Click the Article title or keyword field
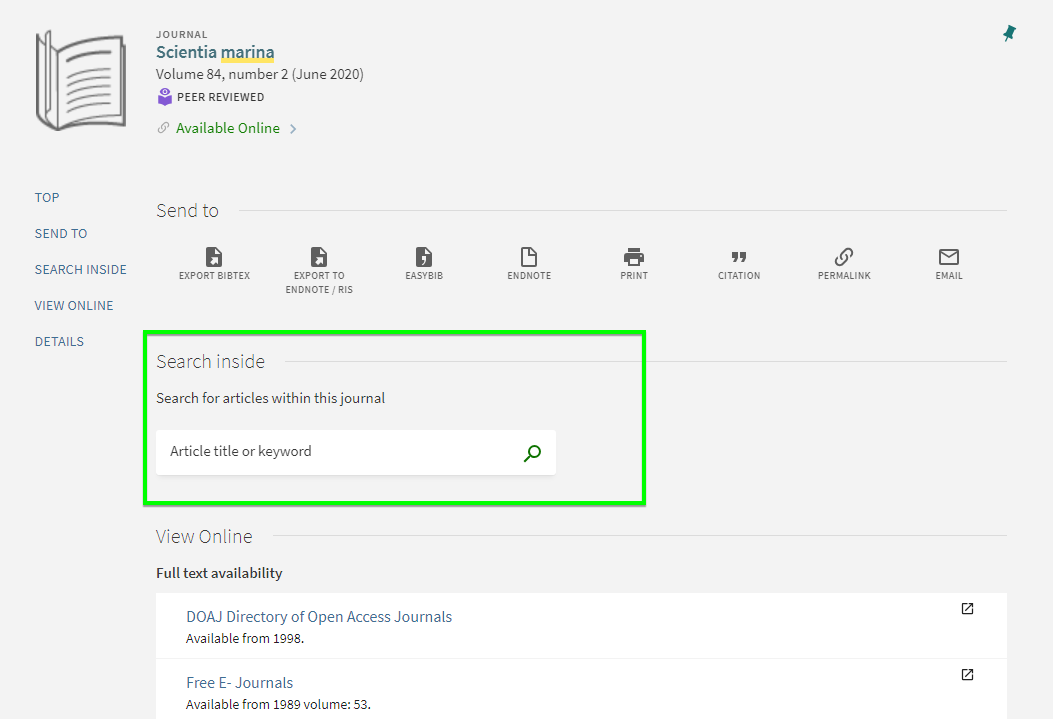The image size is (1053, 719). click(340, 452)
